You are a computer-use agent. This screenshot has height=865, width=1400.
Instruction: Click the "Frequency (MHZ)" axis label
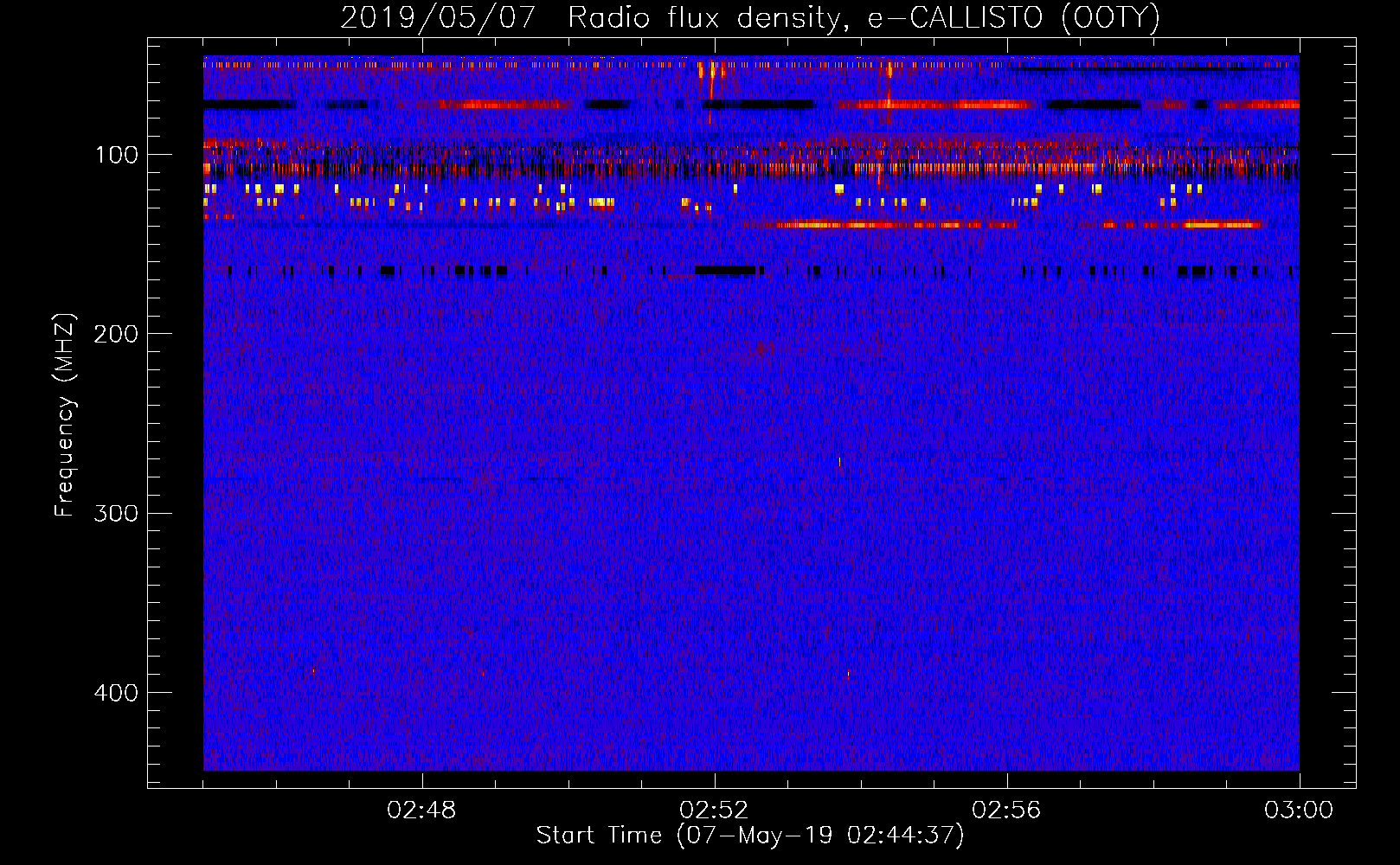click(65, 415)
